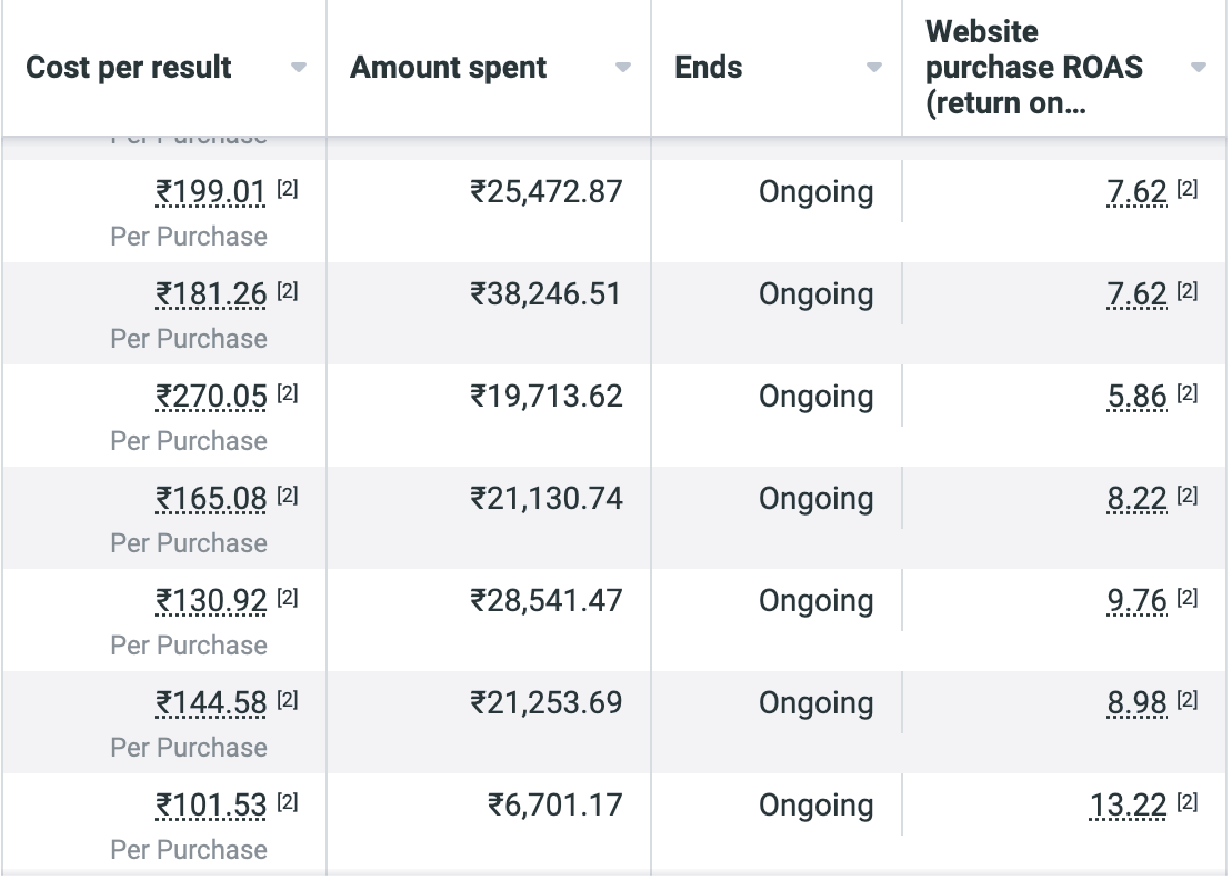Click the footnote [2] marker beside ROAS 9.76

1187,597
